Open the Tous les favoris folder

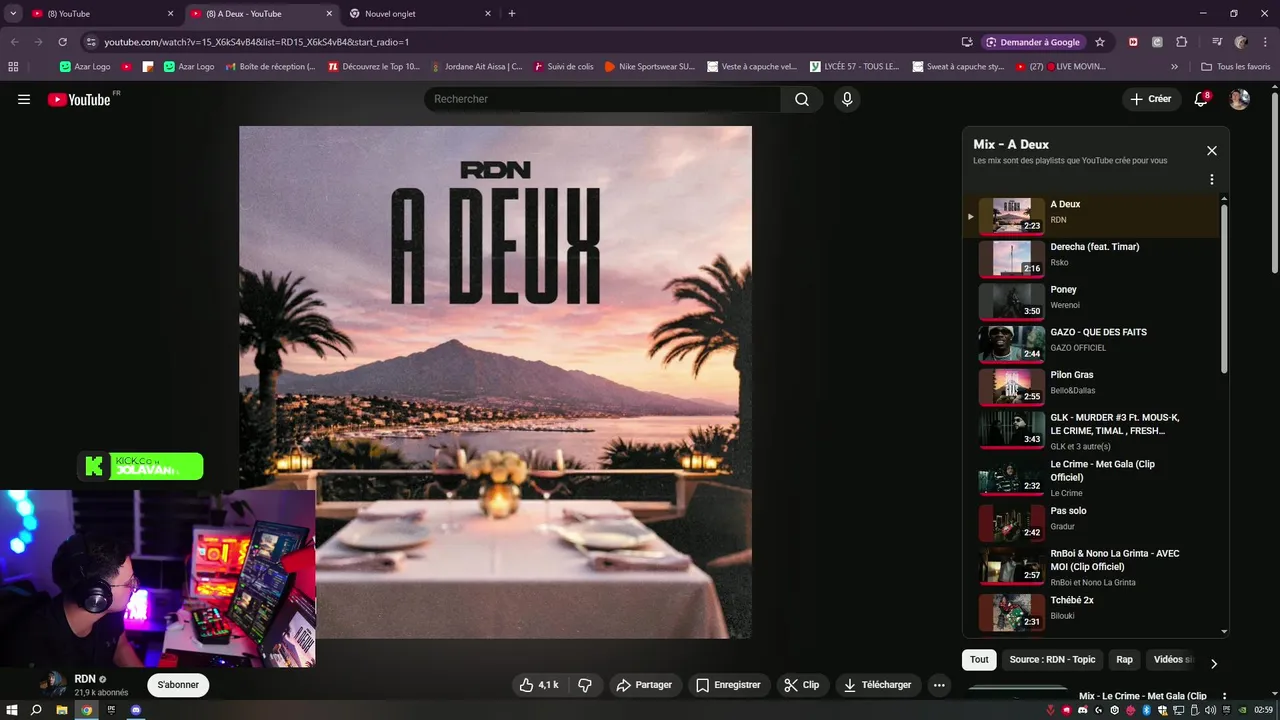[x=1235, y=67]
